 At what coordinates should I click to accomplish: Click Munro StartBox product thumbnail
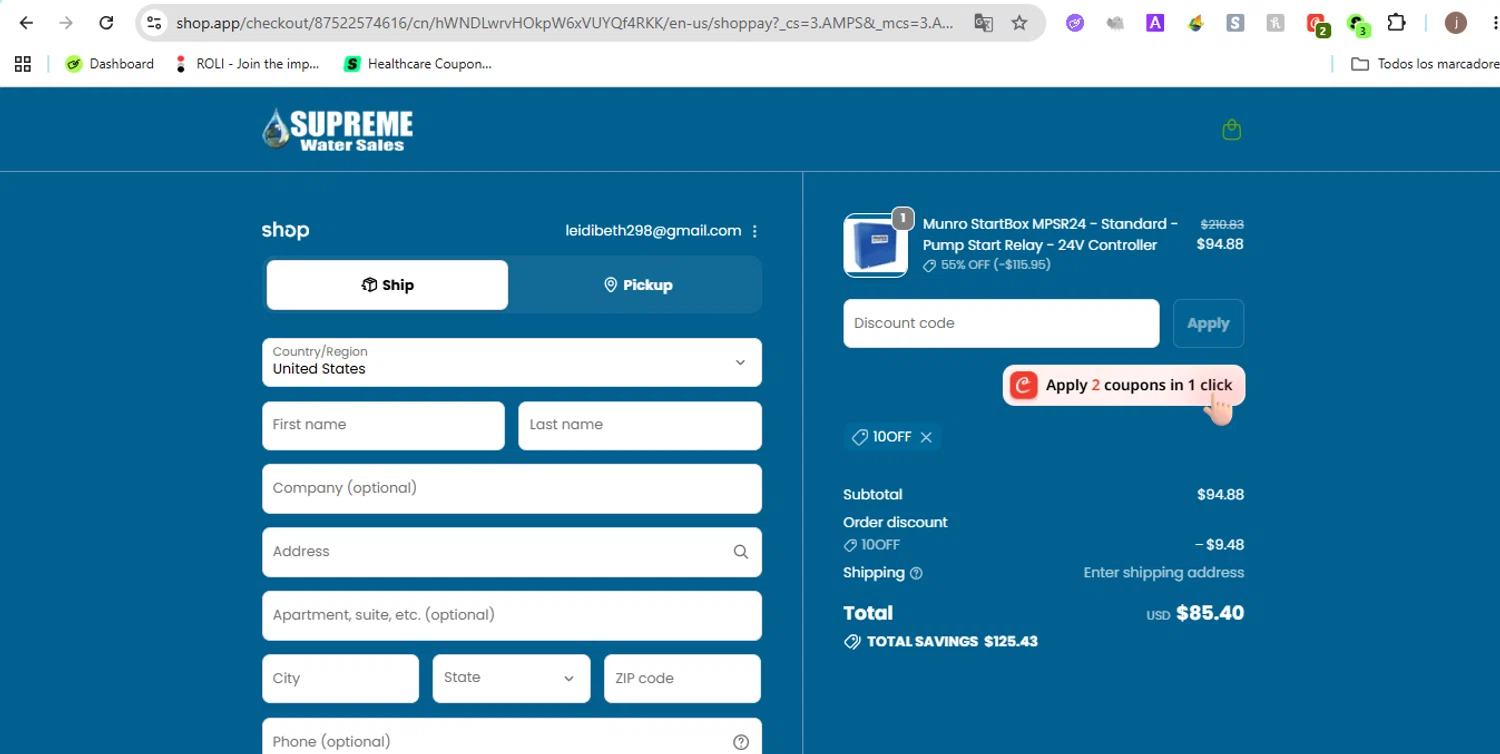[875, 245]
